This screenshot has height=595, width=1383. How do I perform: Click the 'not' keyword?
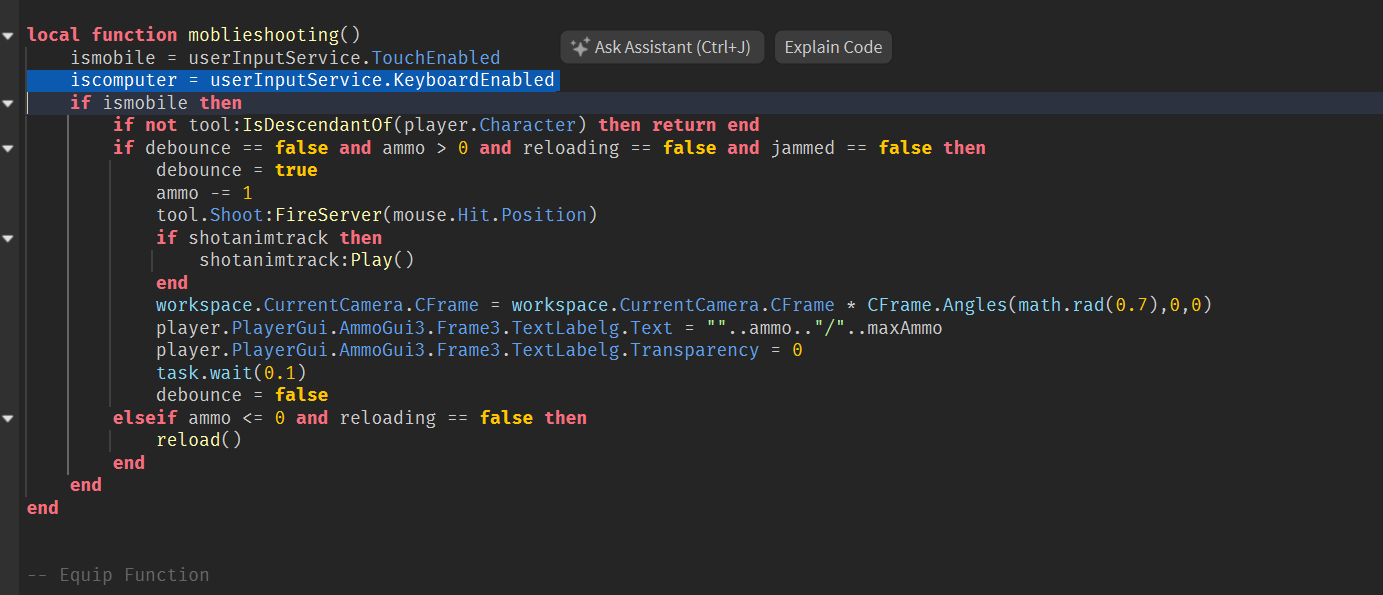[x=161, y=125]
